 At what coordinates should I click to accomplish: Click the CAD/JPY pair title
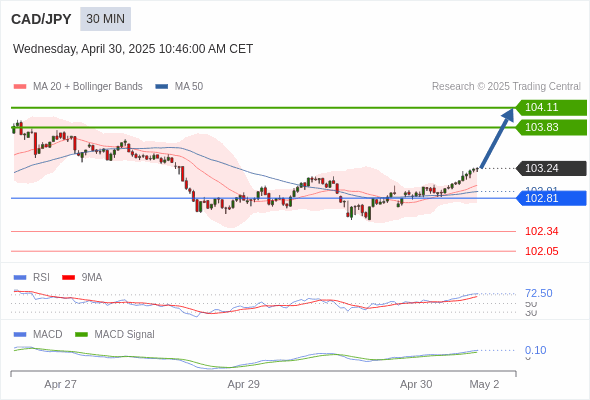click(x=41, y=19)
